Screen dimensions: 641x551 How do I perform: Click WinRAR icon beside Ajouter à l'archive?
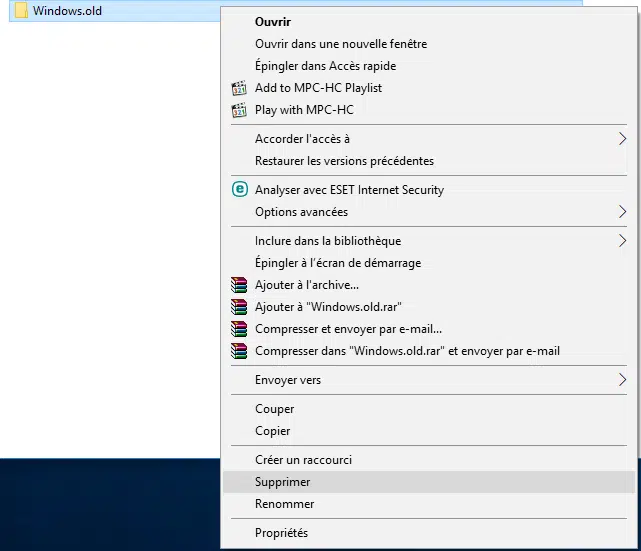tap(239, 285)
